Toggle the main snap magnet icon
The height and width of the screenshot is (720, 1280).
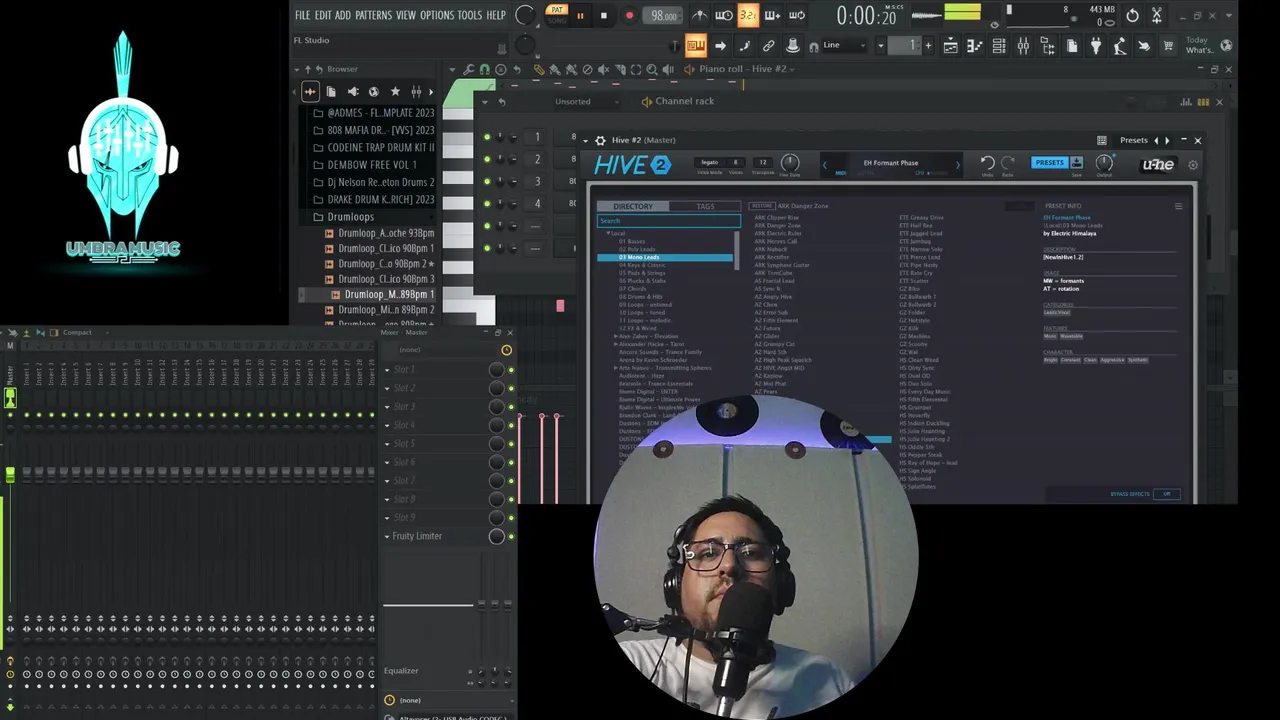tap(813, 47)
